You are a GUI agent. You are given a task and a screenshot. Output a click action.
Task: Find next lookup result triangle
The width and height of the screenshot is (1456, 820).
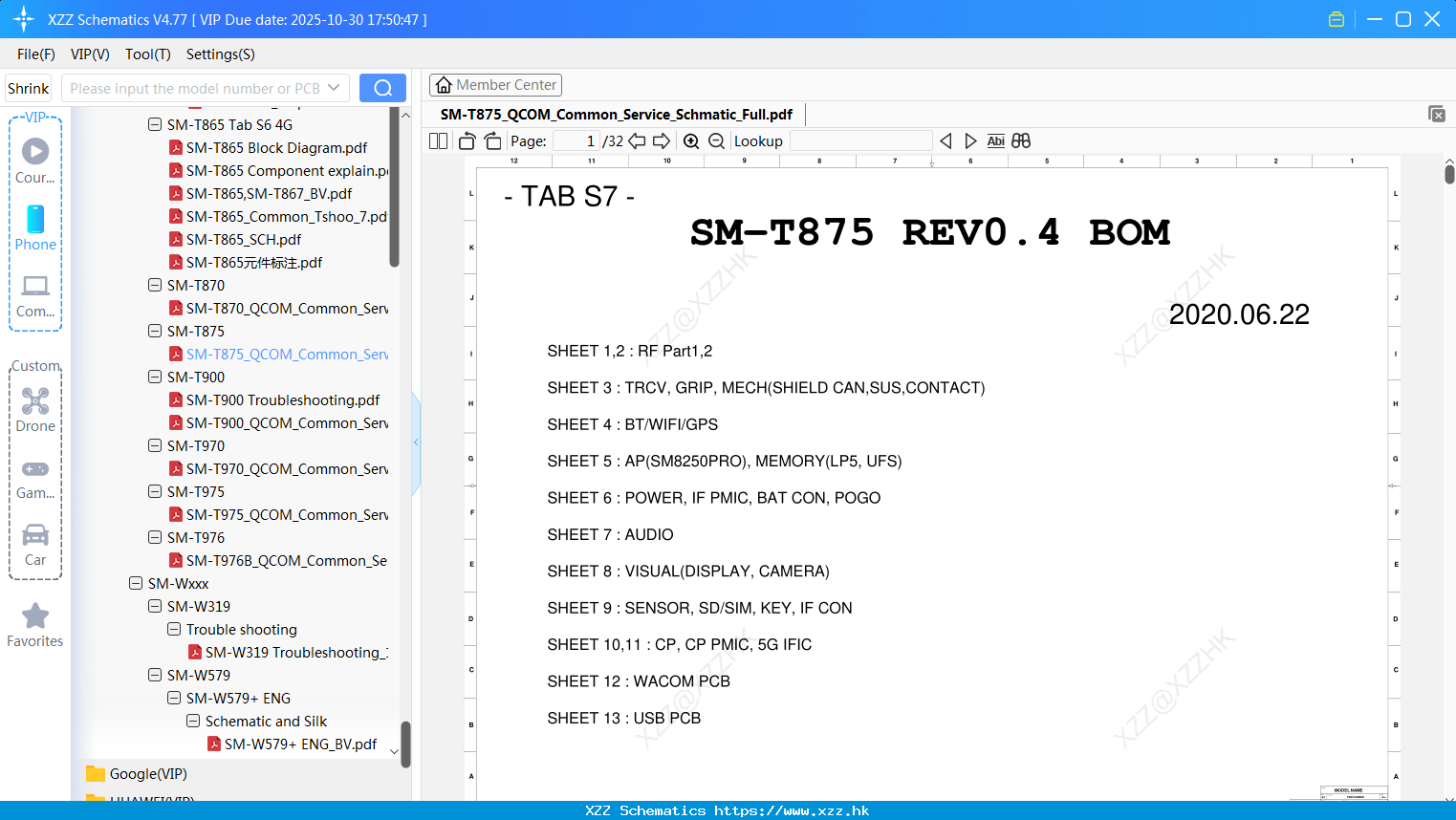970,141
